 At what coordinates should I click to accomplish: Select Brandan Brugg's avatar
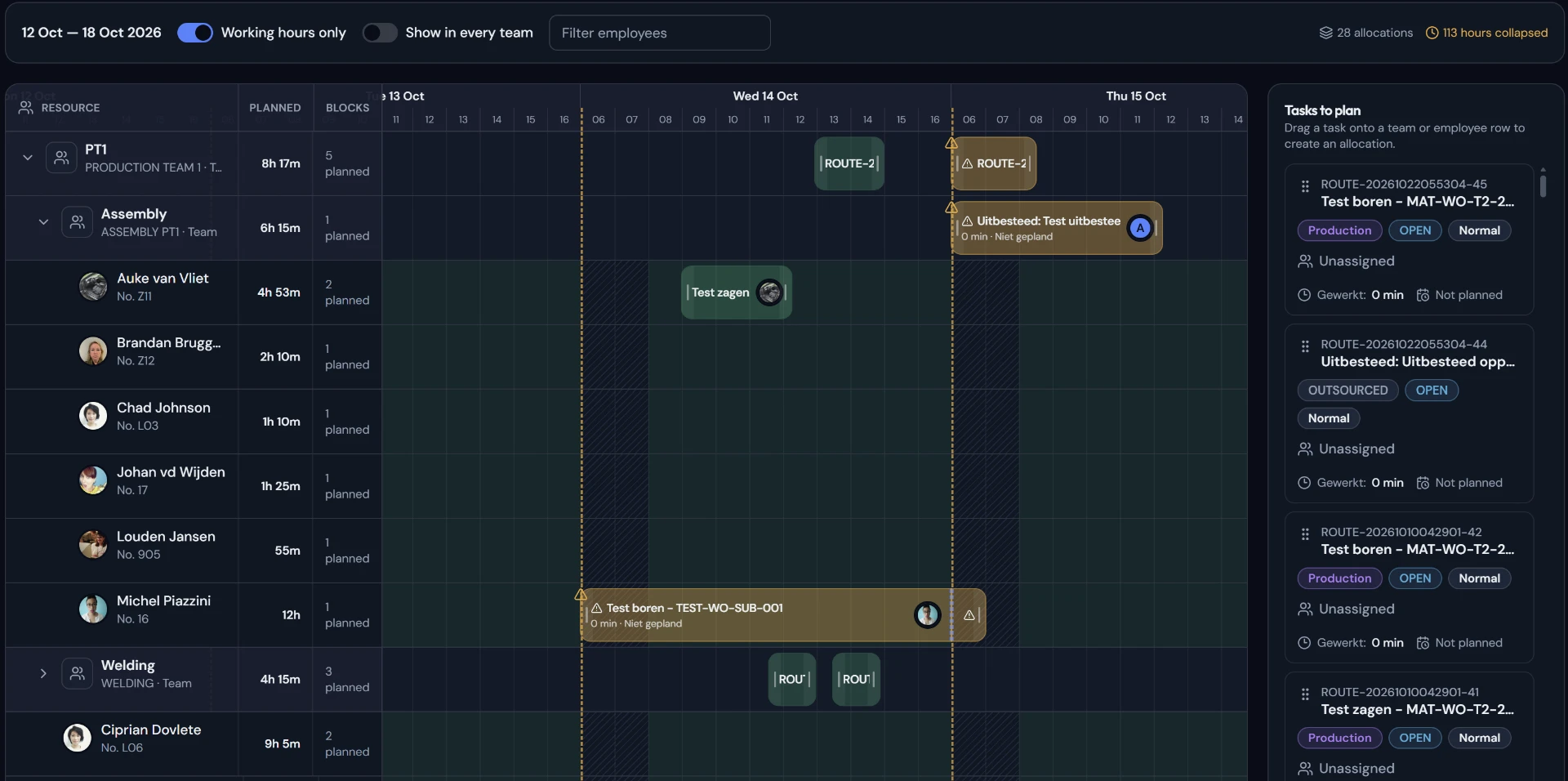[93, 351]
